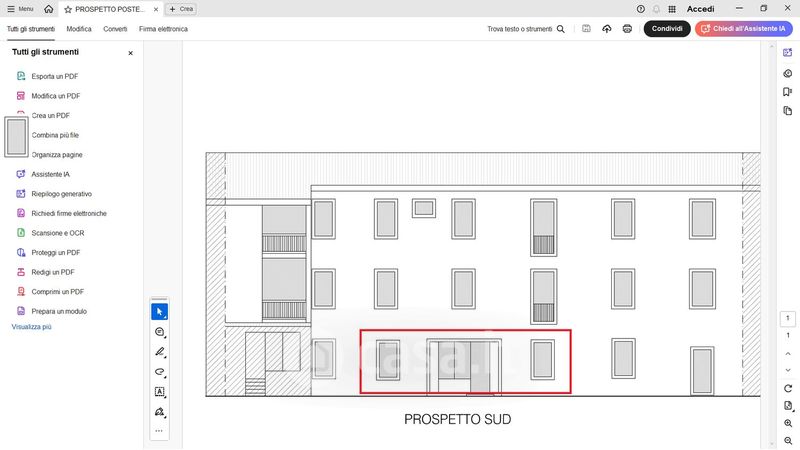
Task: Go to next page with down chevron
Action: [788, 370]
